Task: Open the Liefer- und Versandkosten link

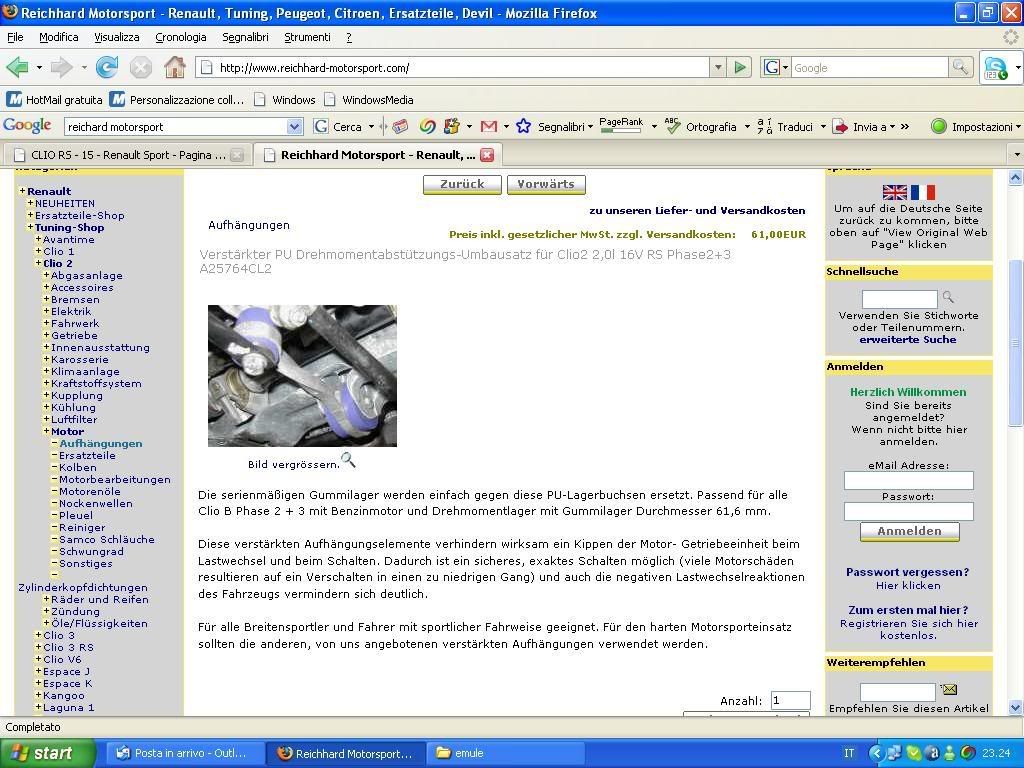Action: [x=697, y=210]
